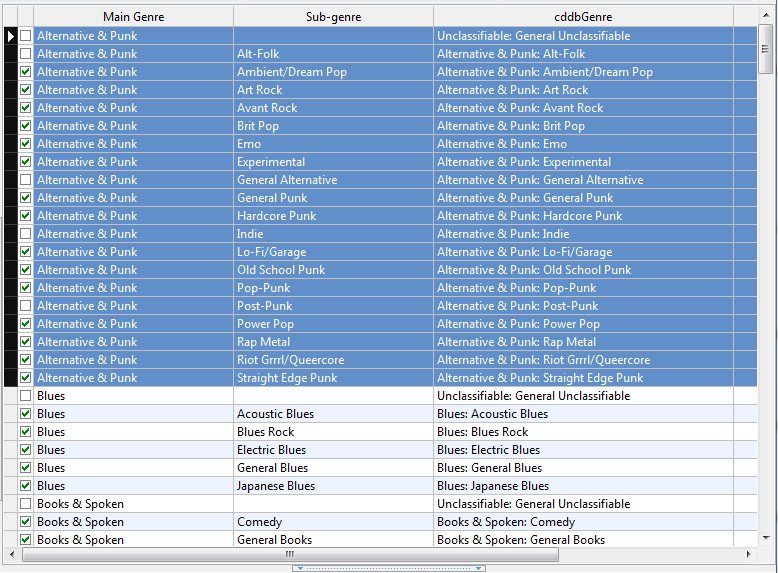The height and width of the screenshot is (573, 778).
Task: Click the 'Blues: General Blues' cddbGenre cell
Action: (583, 468)
